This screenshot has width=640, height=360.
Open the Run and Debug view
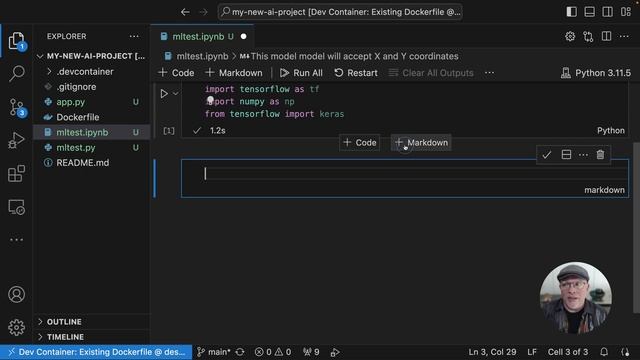pyautogui.click(x=16, y=140)
